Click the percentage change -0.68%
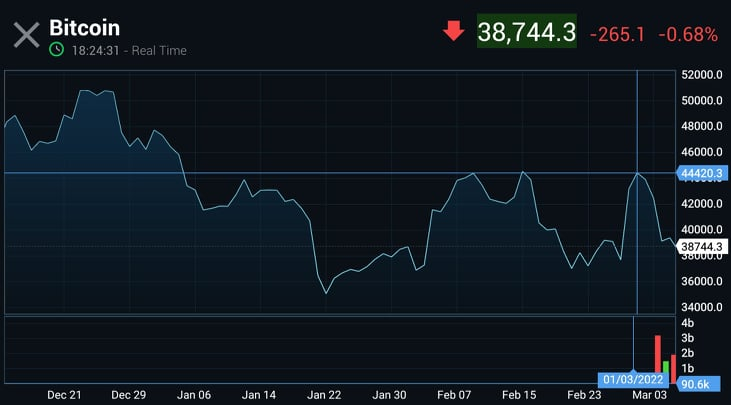This screenshot has width=731, height=405. pyautogui.click(x=688, y=34)
